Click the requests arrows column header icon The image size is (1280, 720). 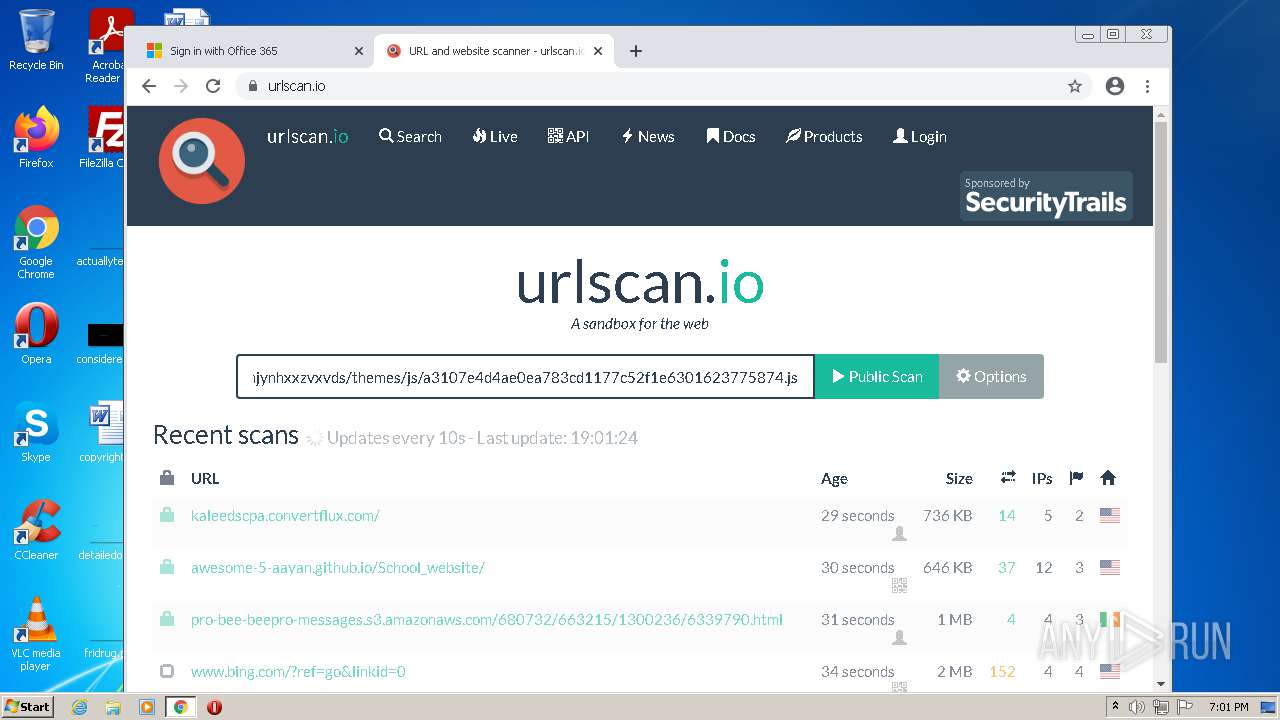tap(1008, 478)
